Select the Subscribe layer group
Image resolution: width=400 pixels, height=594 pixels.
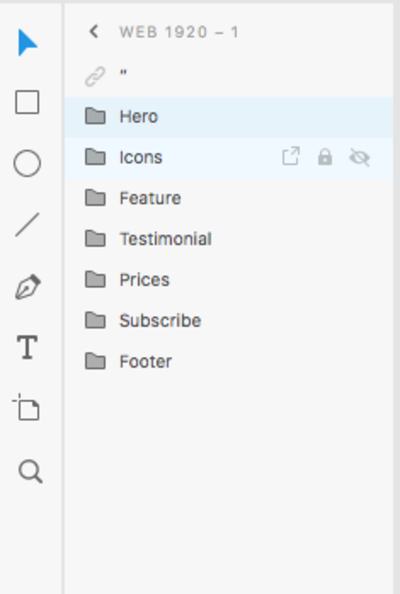tap(229, 321)
